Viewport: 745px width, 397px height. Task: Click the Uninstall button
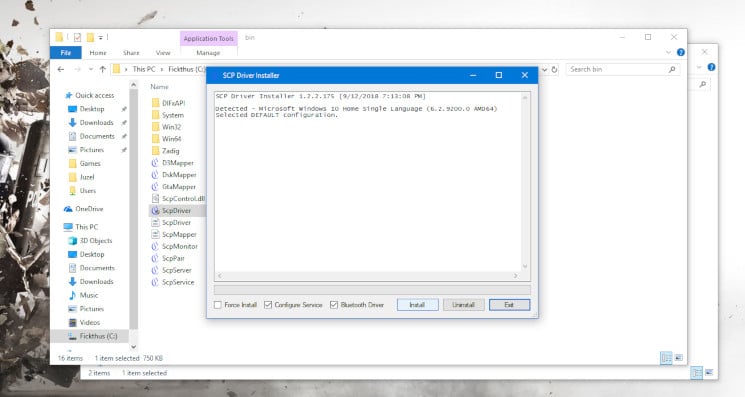(463, 305)
